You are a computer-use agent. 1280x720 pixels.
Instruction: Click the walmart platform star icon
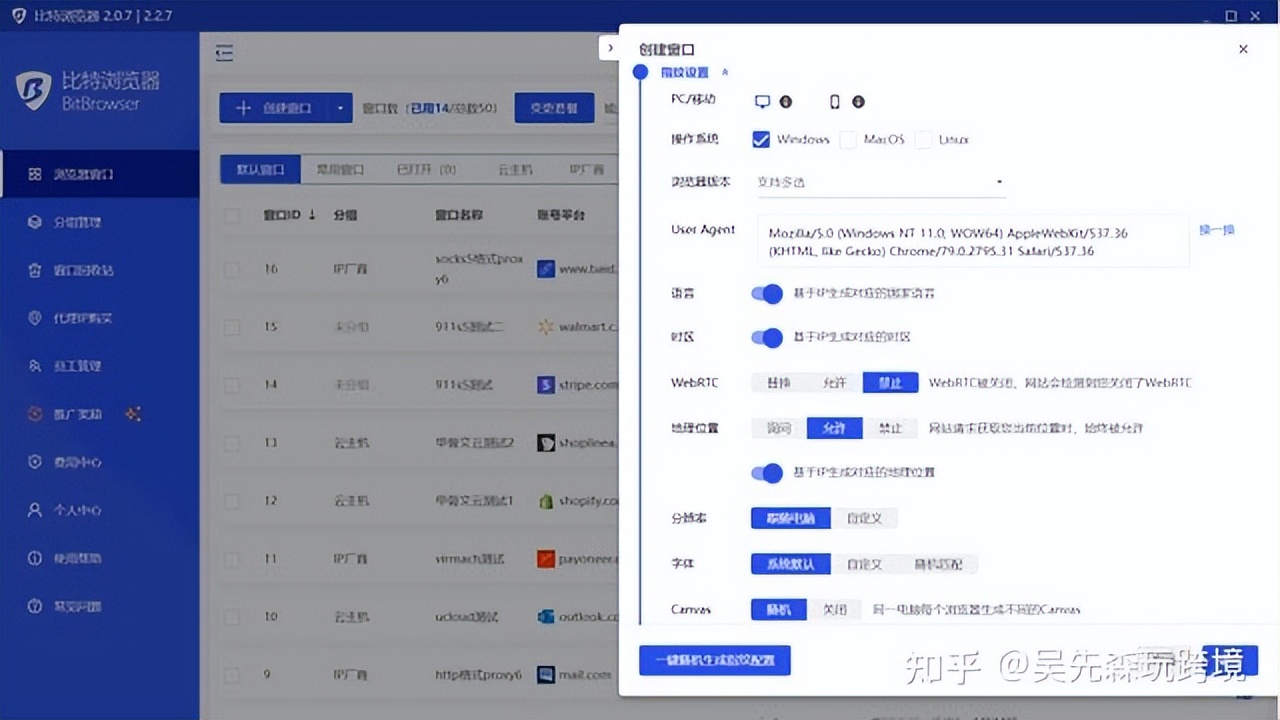click(x=546, y=327)
